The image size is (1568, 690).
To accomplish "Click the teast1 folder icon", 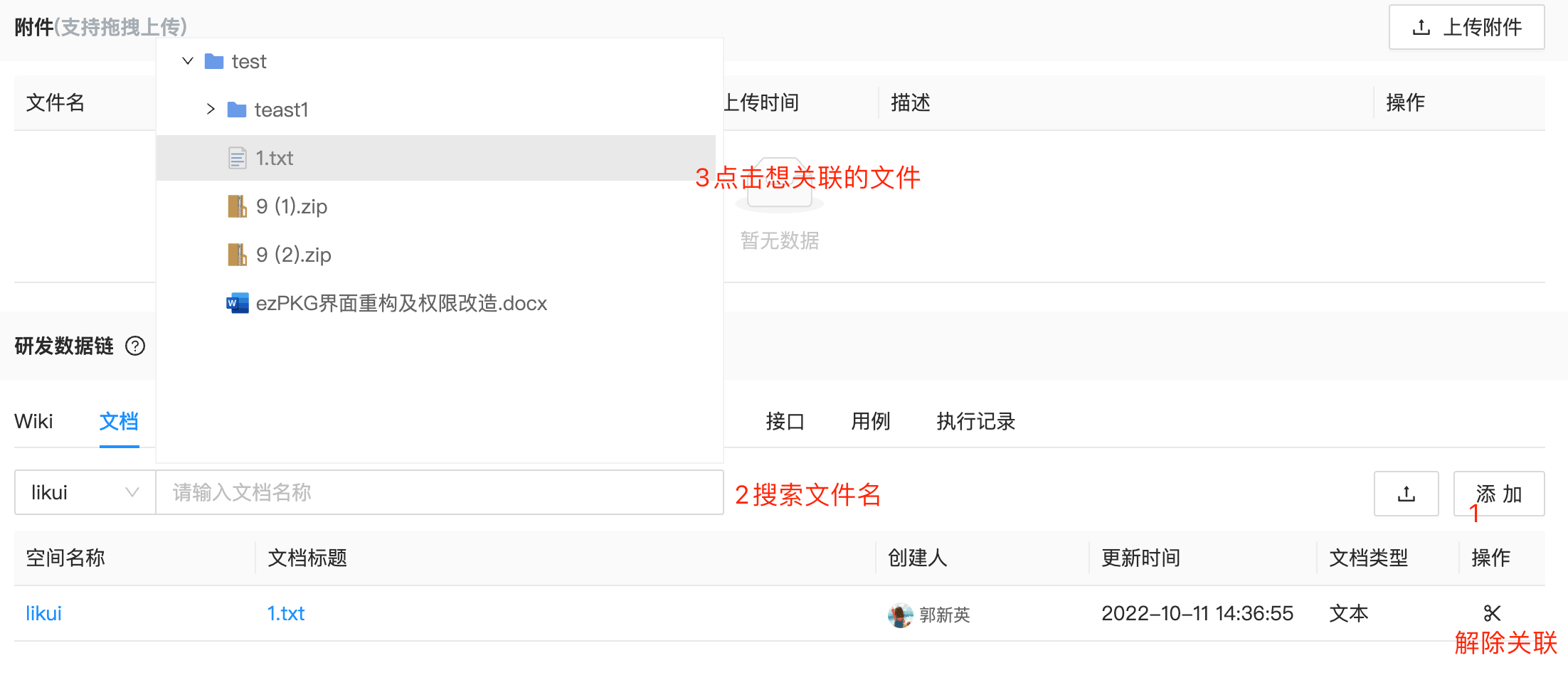I will point(236,109).
